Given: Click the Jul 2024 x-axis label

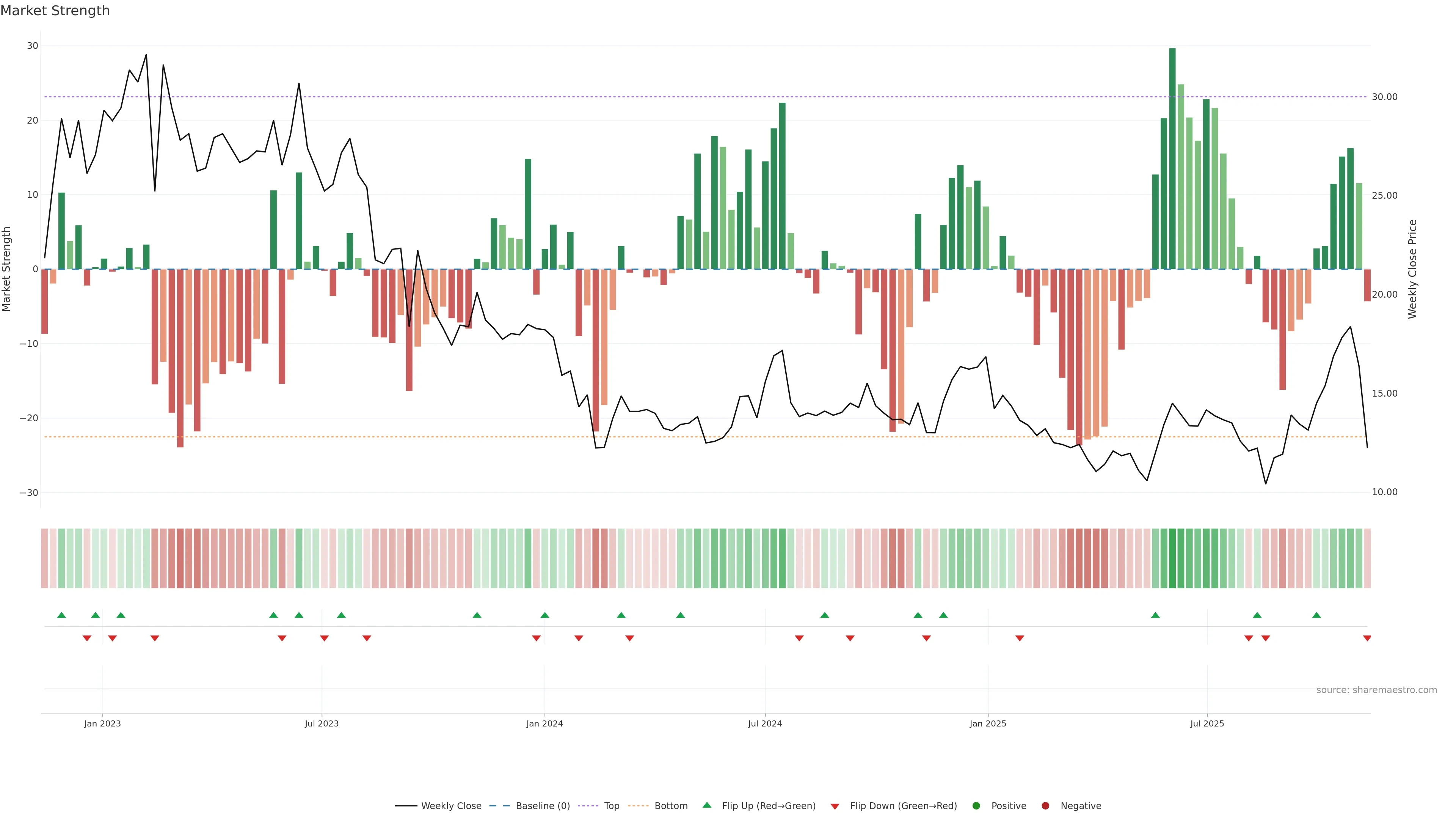Looking at the screenshot, I should click(x=765, y=723).
